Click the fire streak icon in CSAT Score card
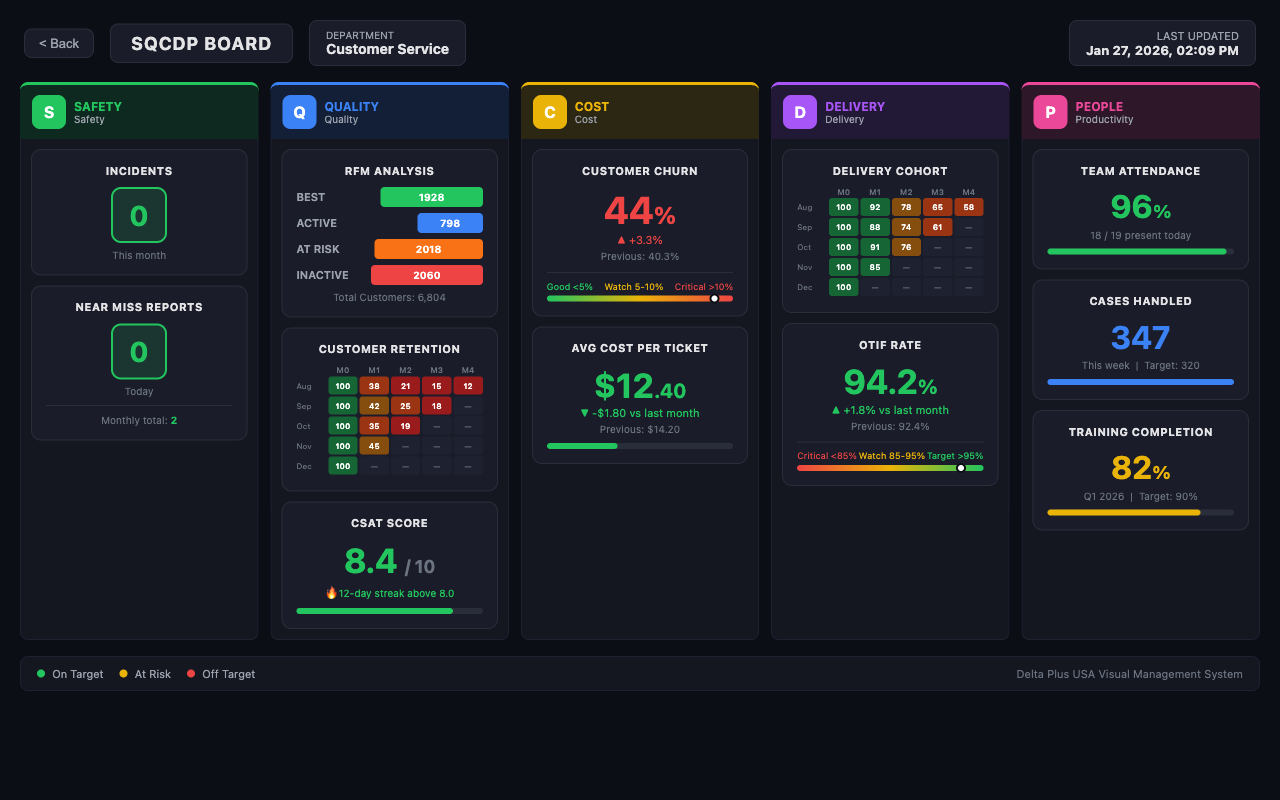Screen dimensions: 1280x800 pos(331,592)
